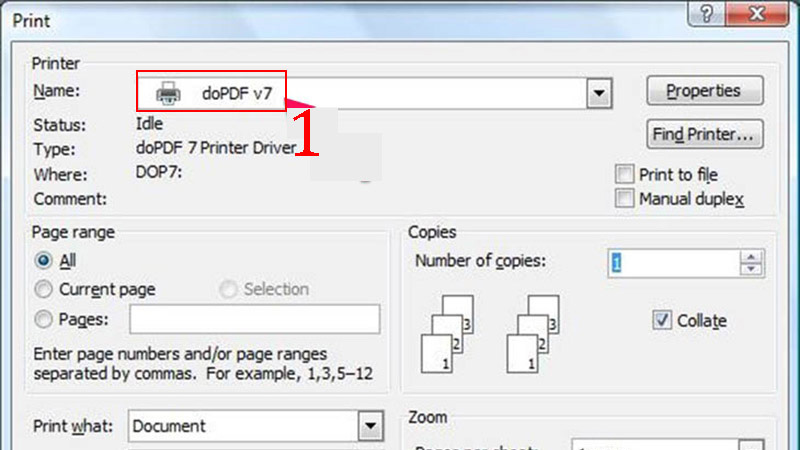This screenshot has width=800, height=450.
Task: Click the Print what: label
Action: point(73,426)
